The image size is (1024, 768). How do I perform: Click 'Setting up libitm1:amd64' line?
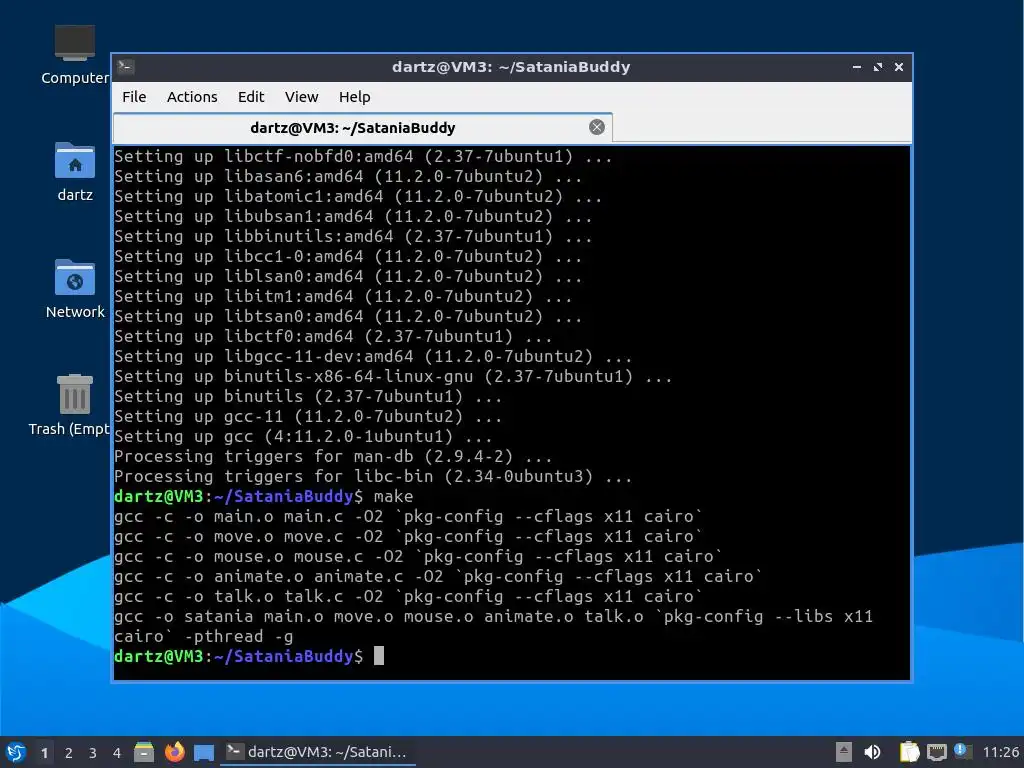(x=343, y=296)
